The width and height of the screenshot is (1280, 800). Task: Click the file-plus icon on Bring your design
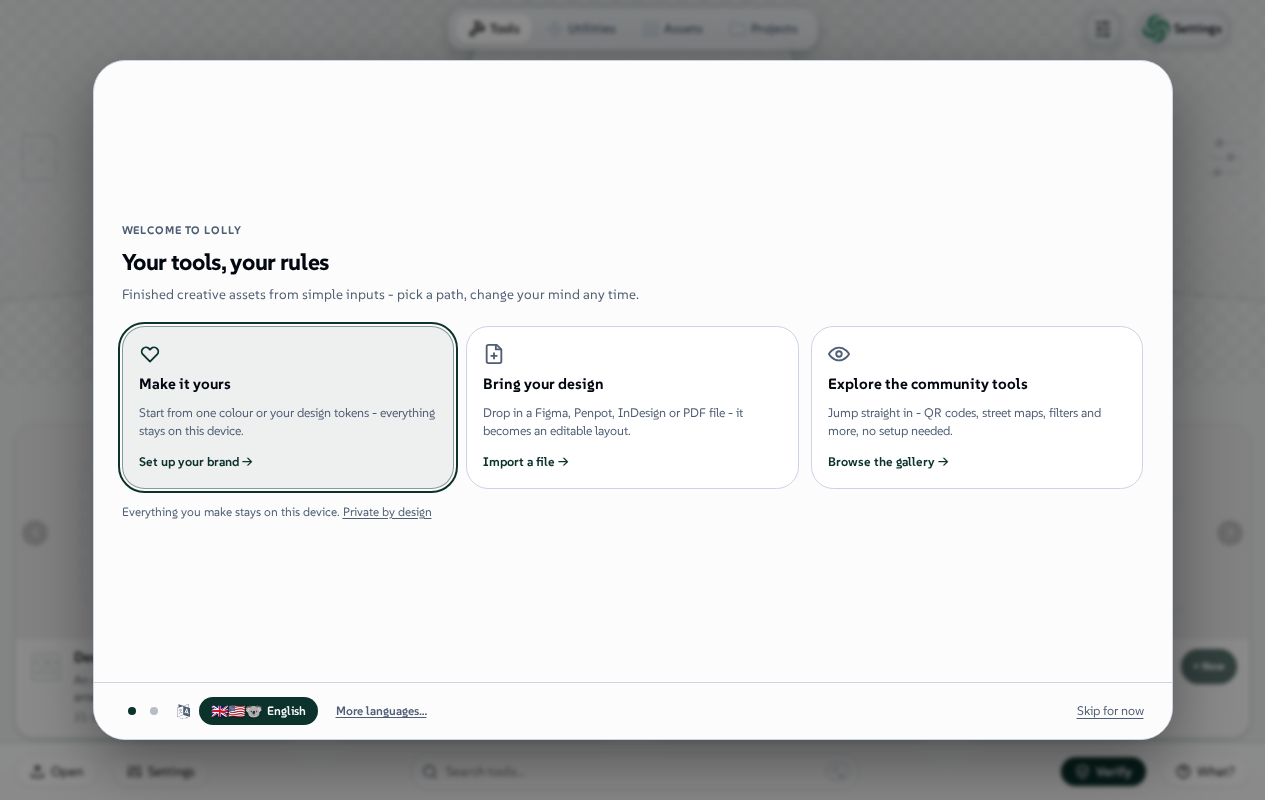pos(494,354)
